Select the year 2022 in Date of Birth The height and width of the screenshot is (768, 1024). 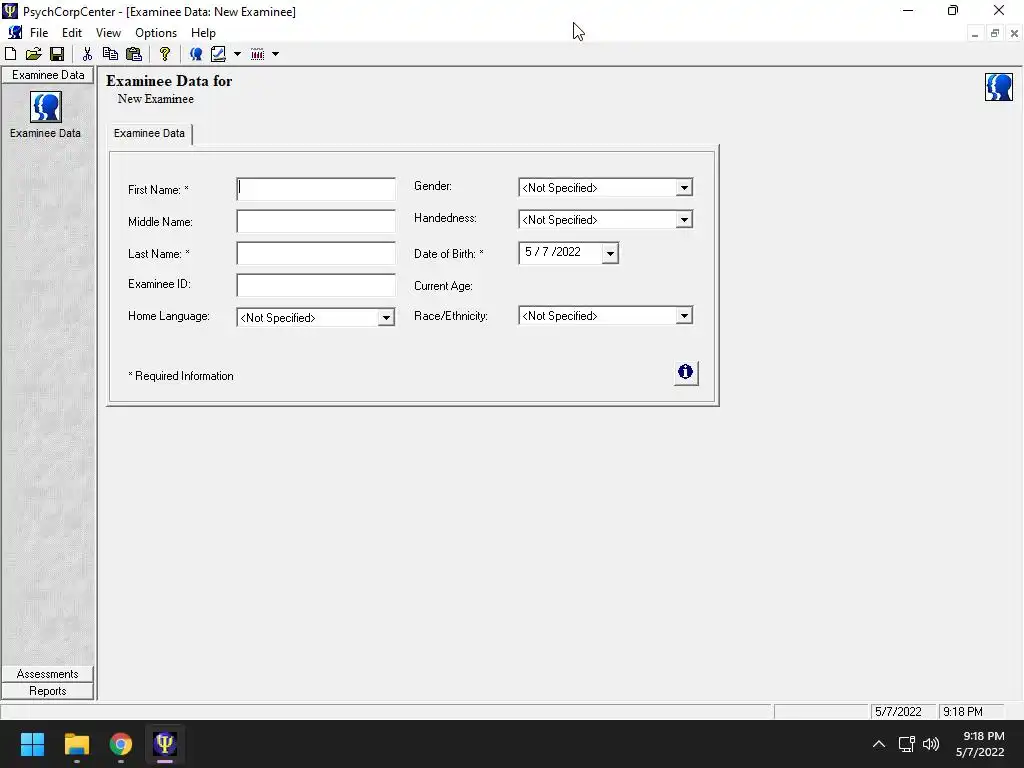[x=568, y=252]
